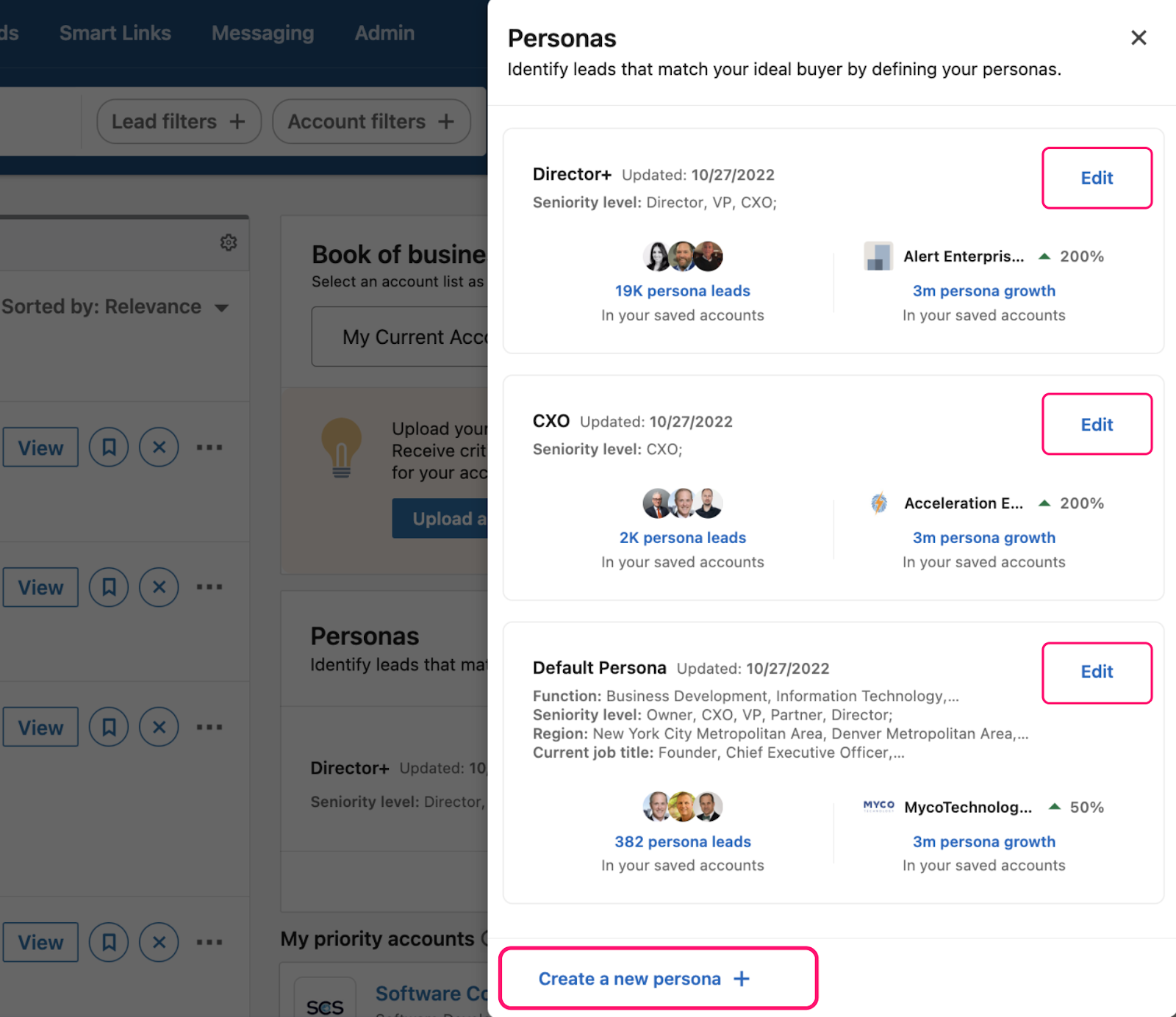1176x1017 pixels.
Task: Open the settings gear above the lead list
Action: pyautogui.click(x=229, y=242)
